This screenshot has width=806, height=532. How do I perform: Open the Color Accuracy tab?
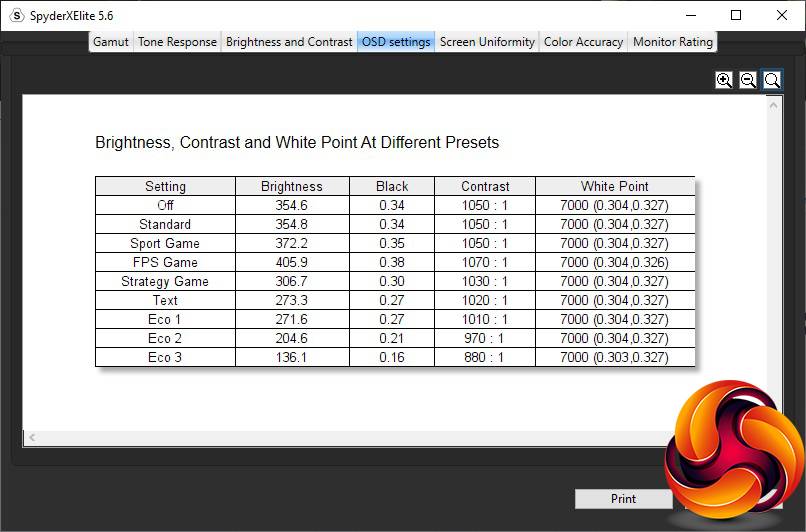(583, 42)
